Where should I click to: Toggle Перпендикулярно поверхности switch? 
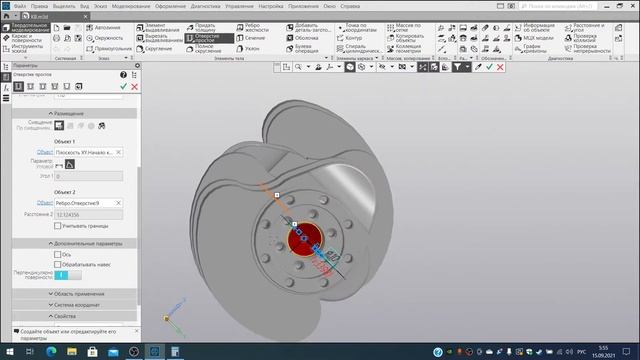[x=68, y=275]
